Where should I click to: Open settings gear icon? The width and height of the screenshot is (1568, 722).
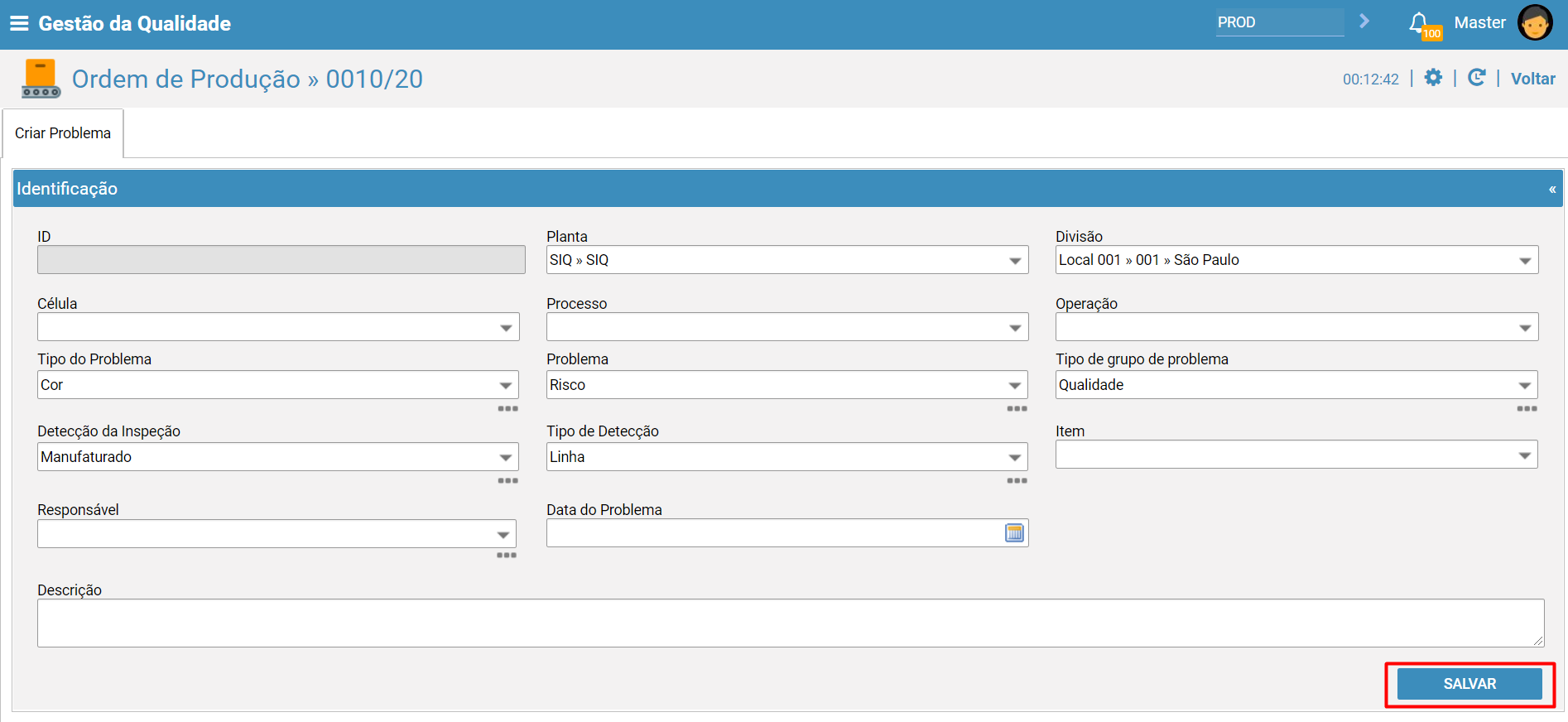(1433, 78)
